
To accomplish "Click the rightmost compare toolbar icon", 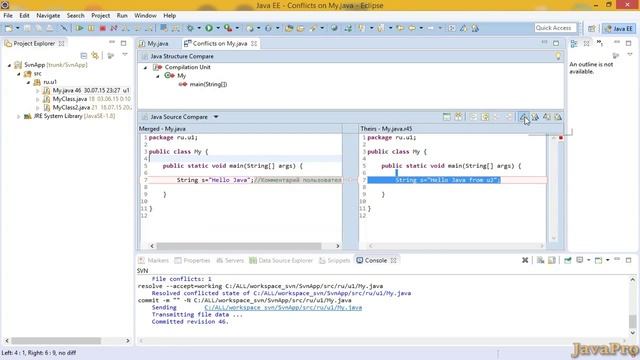I will [558, 117].
